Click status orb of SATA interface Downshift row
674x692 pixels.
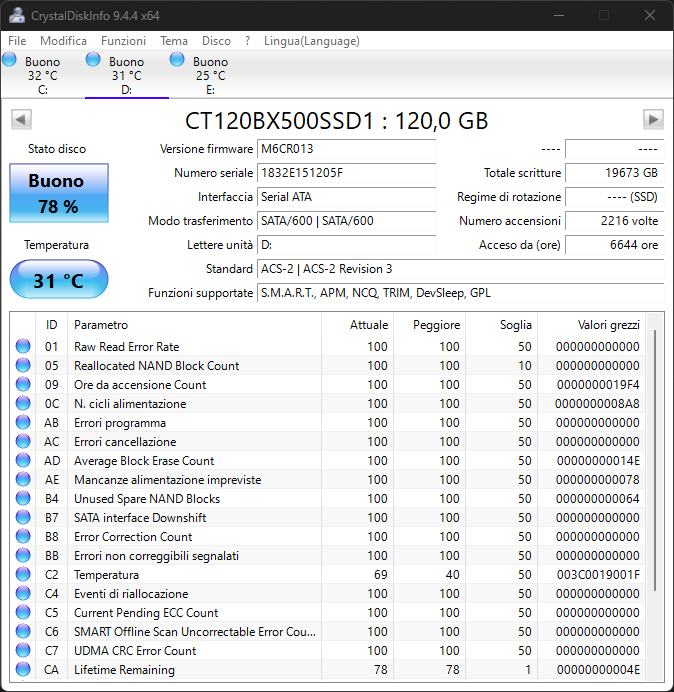tap(23, 517)
